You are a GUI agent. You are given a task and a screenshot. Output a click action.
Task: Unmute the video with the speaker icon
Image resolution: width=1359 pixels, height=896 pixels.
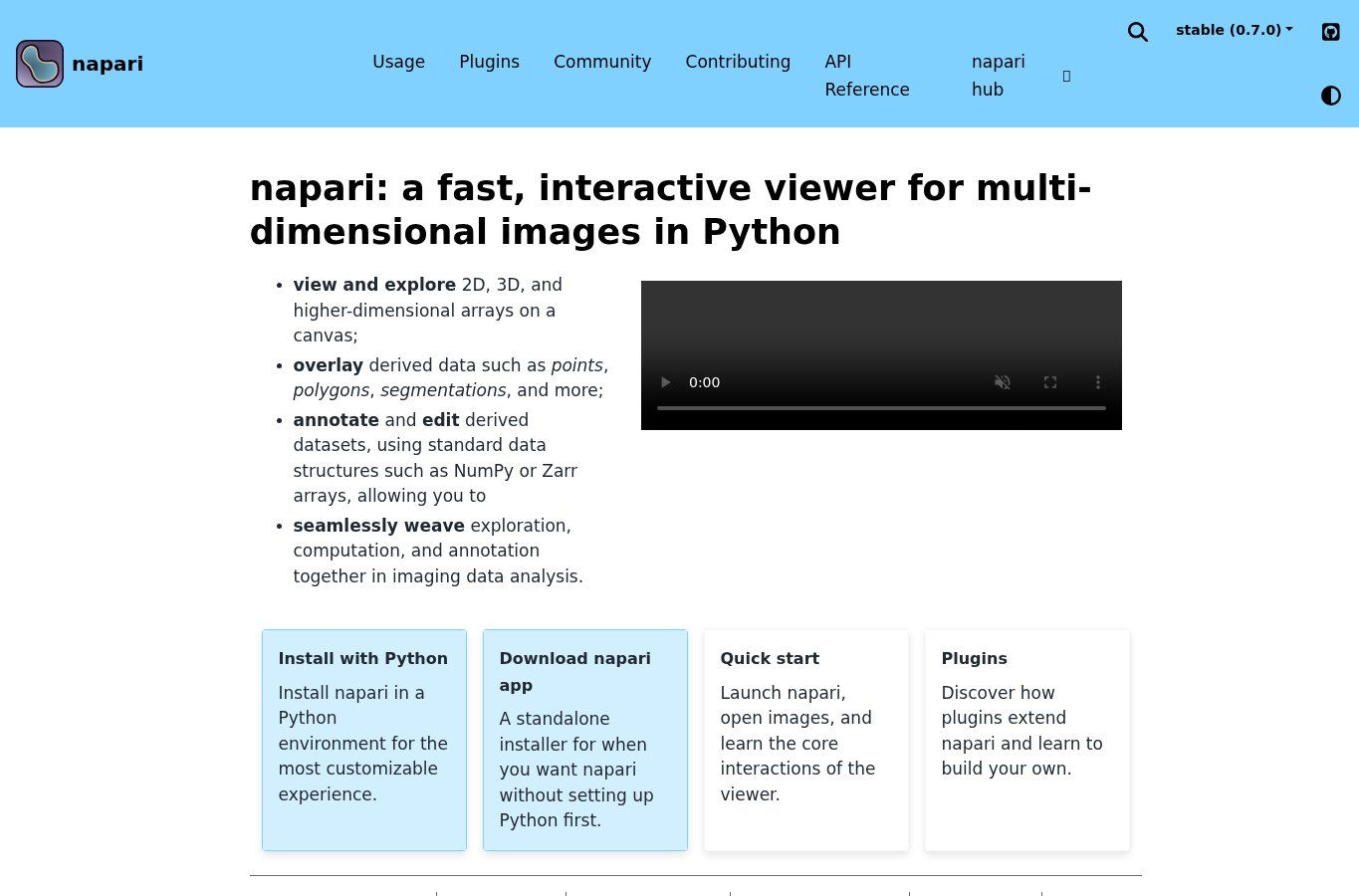[1003, 382]
